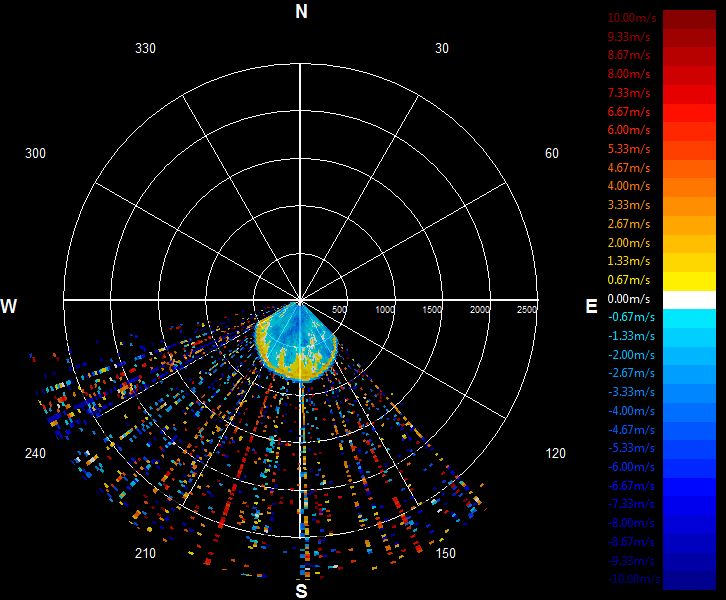Click the 240 degree azimuth label
Image resolution: width=726 pixels, height=600 pixels.
[x=35, y=453]
